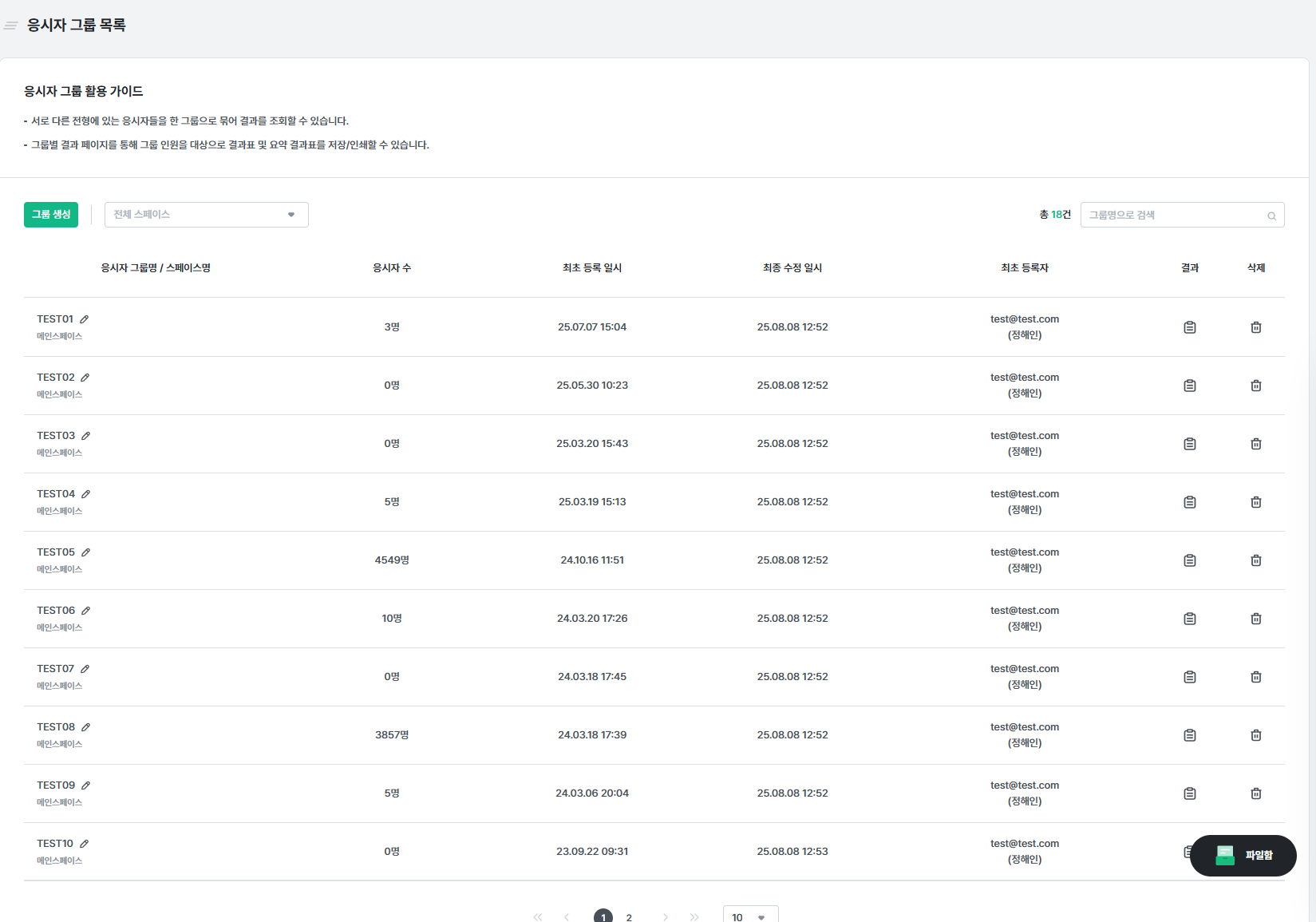
Task: Click the edit pencil next to TEST01
Action: click(84, 319)
